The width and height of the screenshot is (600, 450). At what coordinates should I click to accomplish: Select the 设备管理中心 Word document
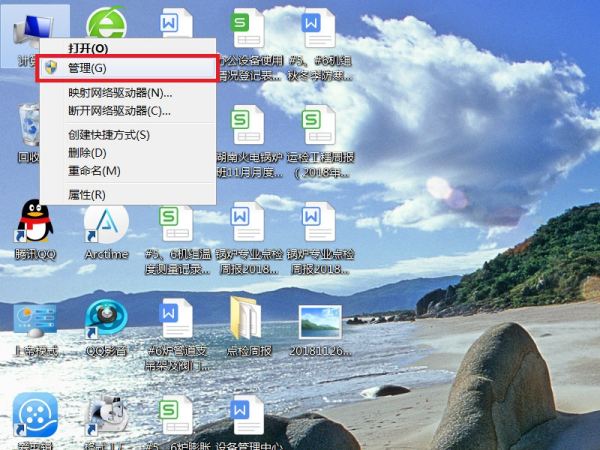click(x=247, y=415)
